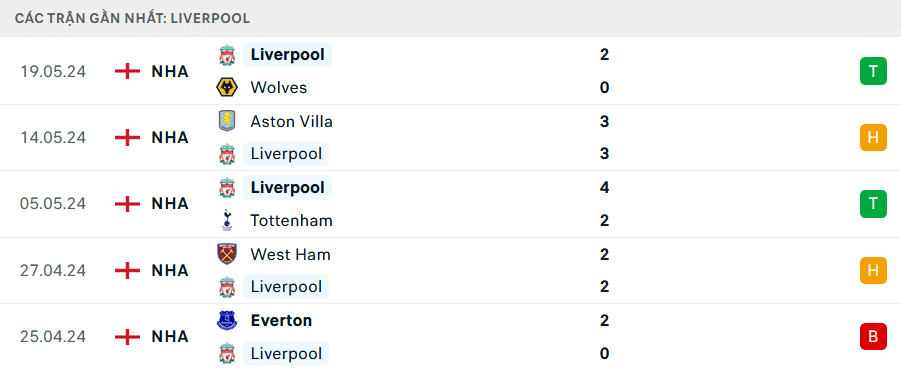This screenshot has height=382, width=901.
Task: Click green T badge for Wolves match
Action: pos(873,72)
